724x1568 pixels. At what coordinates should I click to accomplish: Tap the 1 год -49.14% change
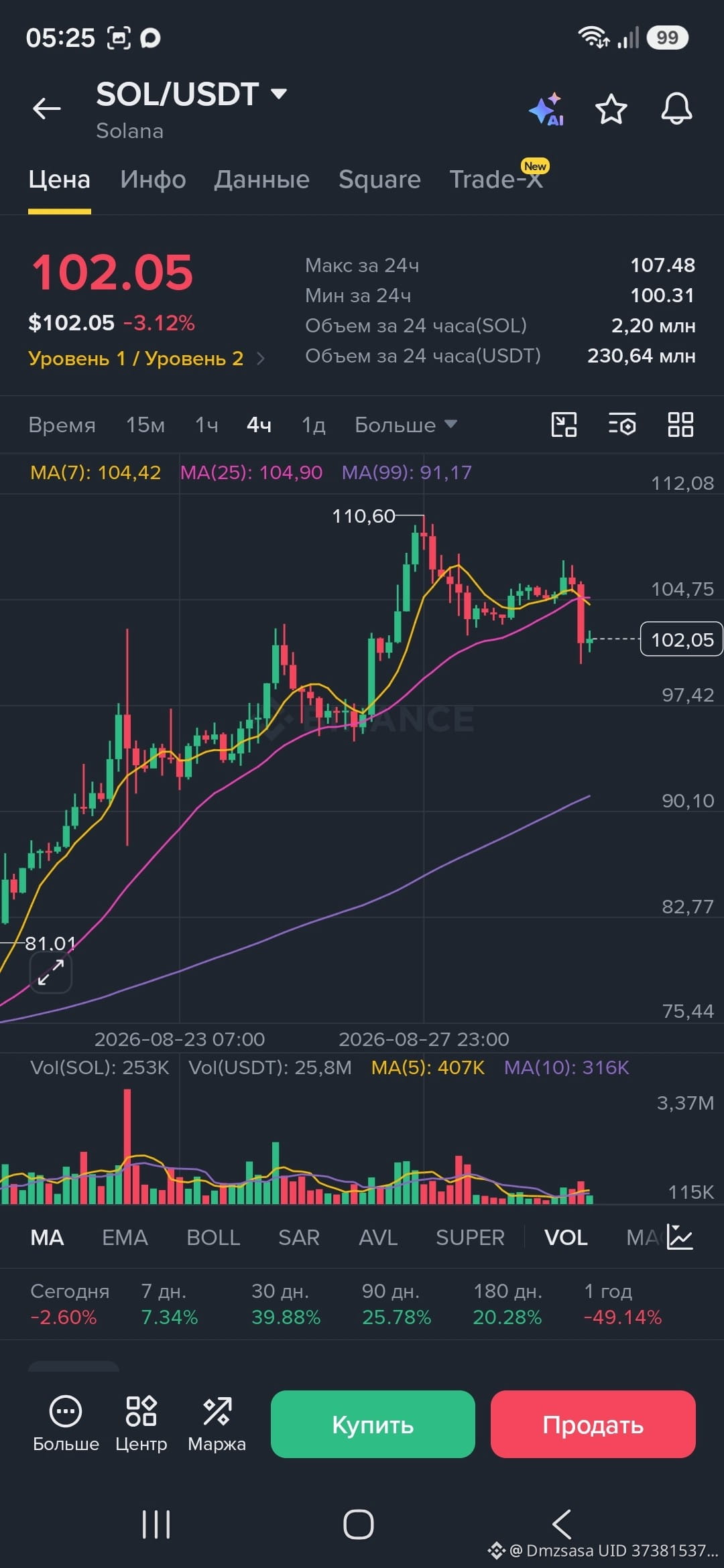pos(623,1304)
